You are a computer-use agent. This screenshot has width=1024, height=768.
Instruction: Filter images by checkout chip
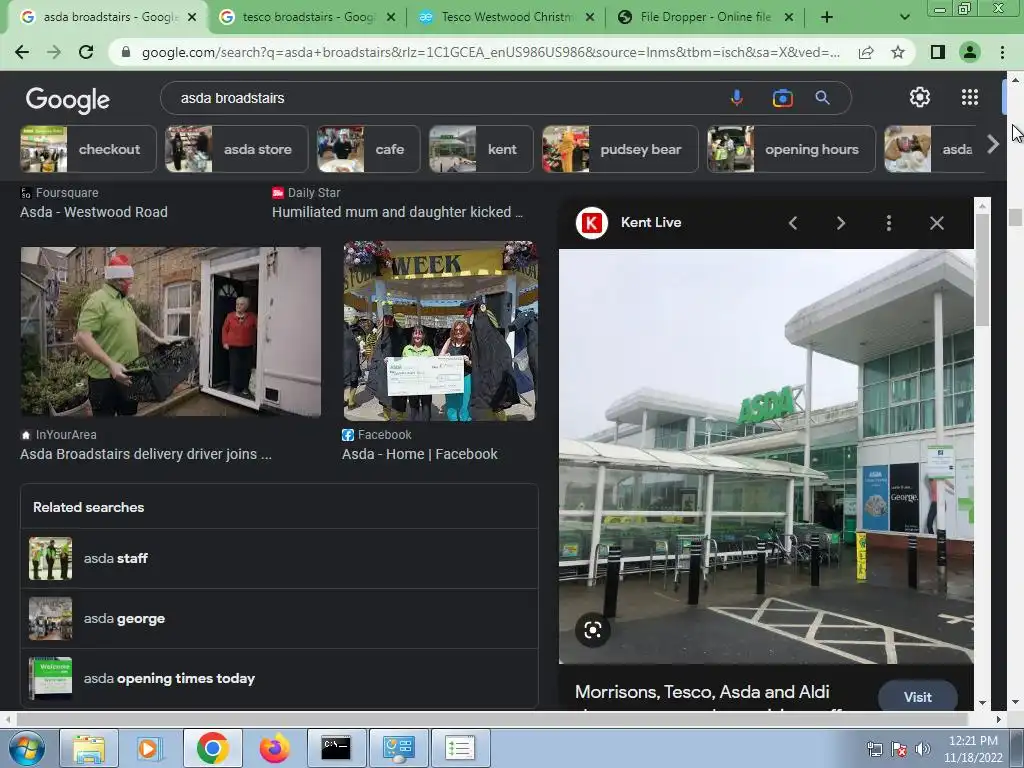(x=88, y=149)
